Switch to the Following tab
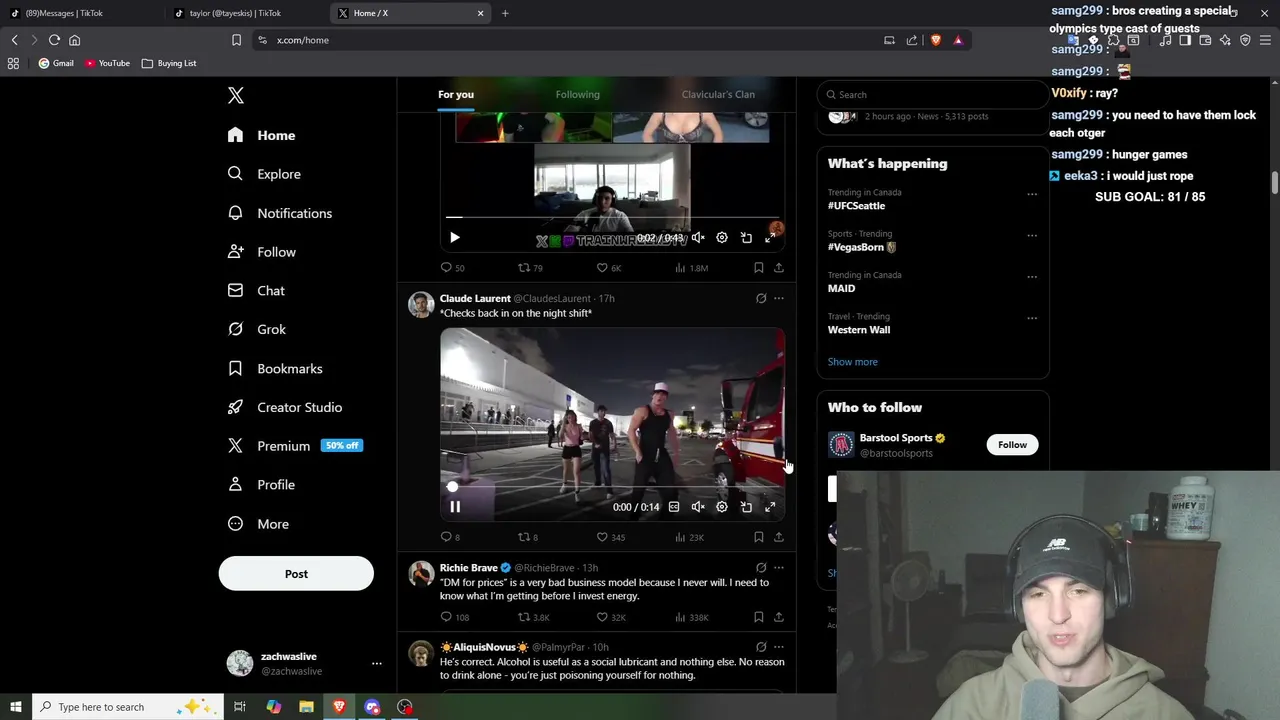 coord(578,94)
